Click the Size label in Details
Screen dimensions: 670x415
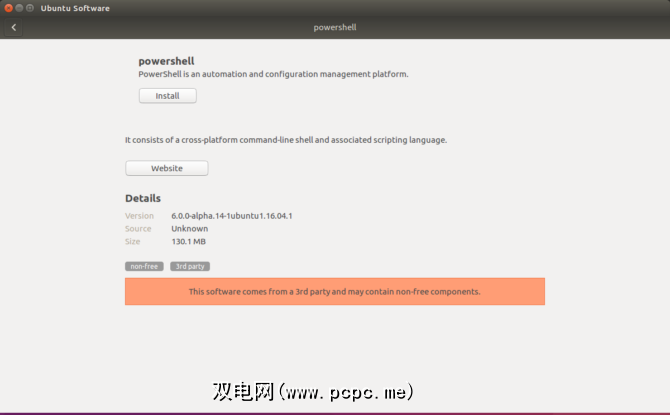[132, 241]
